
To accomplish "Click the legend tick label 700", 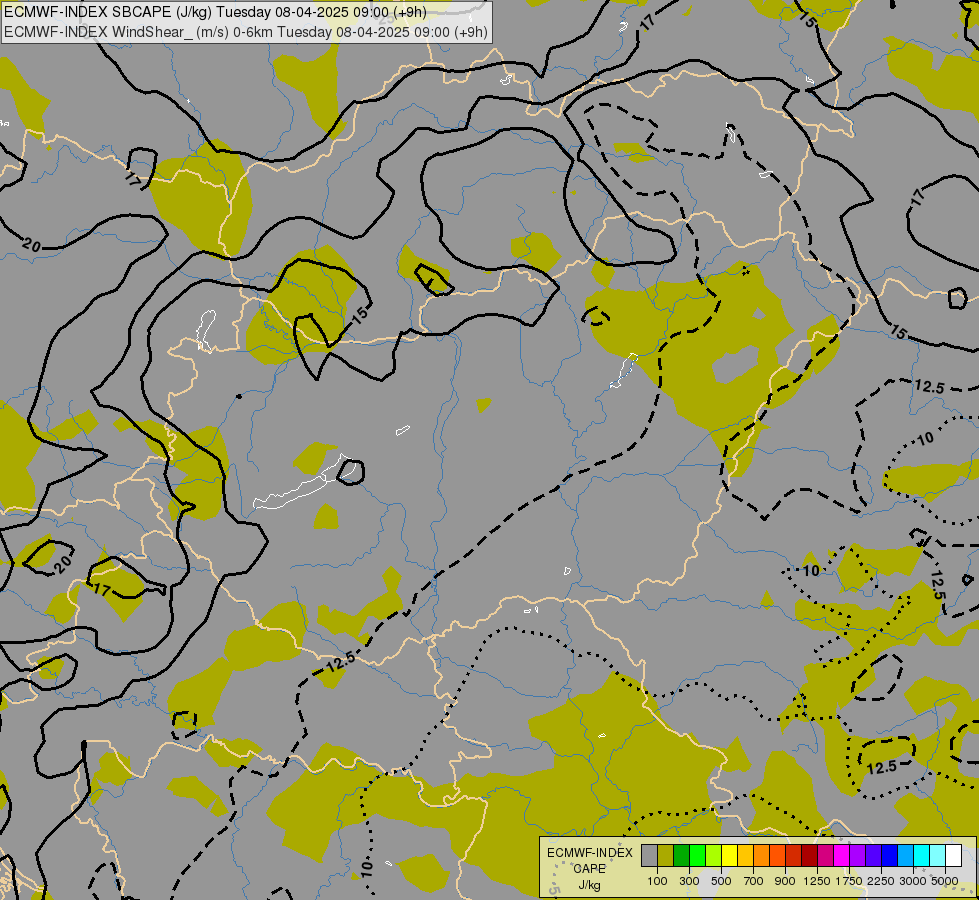I will coord(754,881).
